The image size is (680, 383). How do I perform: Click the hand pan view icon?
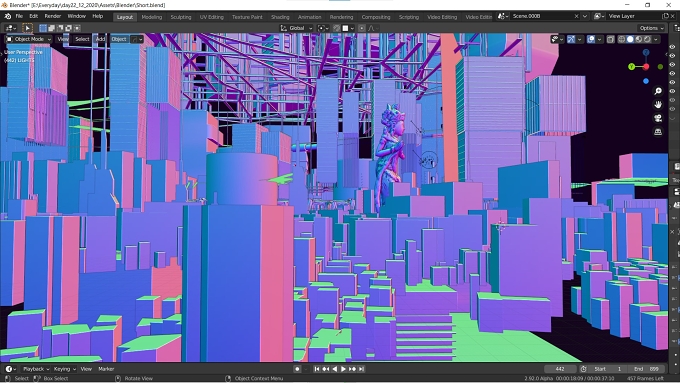click(x=658, y=105)
